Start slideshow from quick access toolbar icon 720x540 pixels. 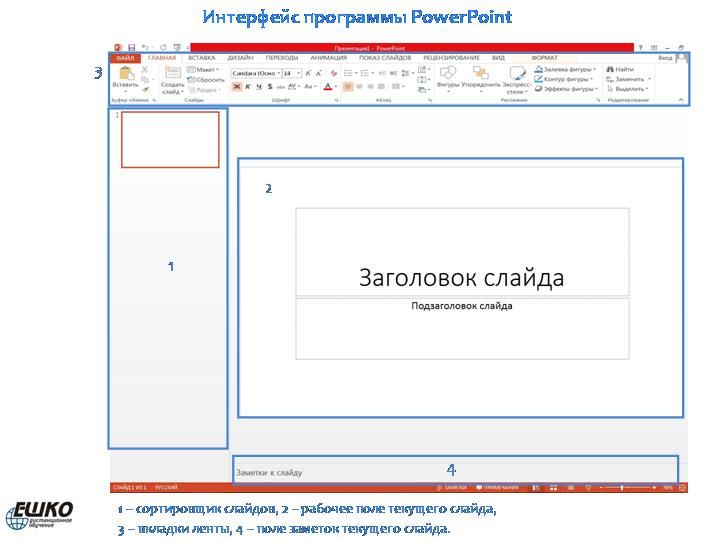coord(177,47)
